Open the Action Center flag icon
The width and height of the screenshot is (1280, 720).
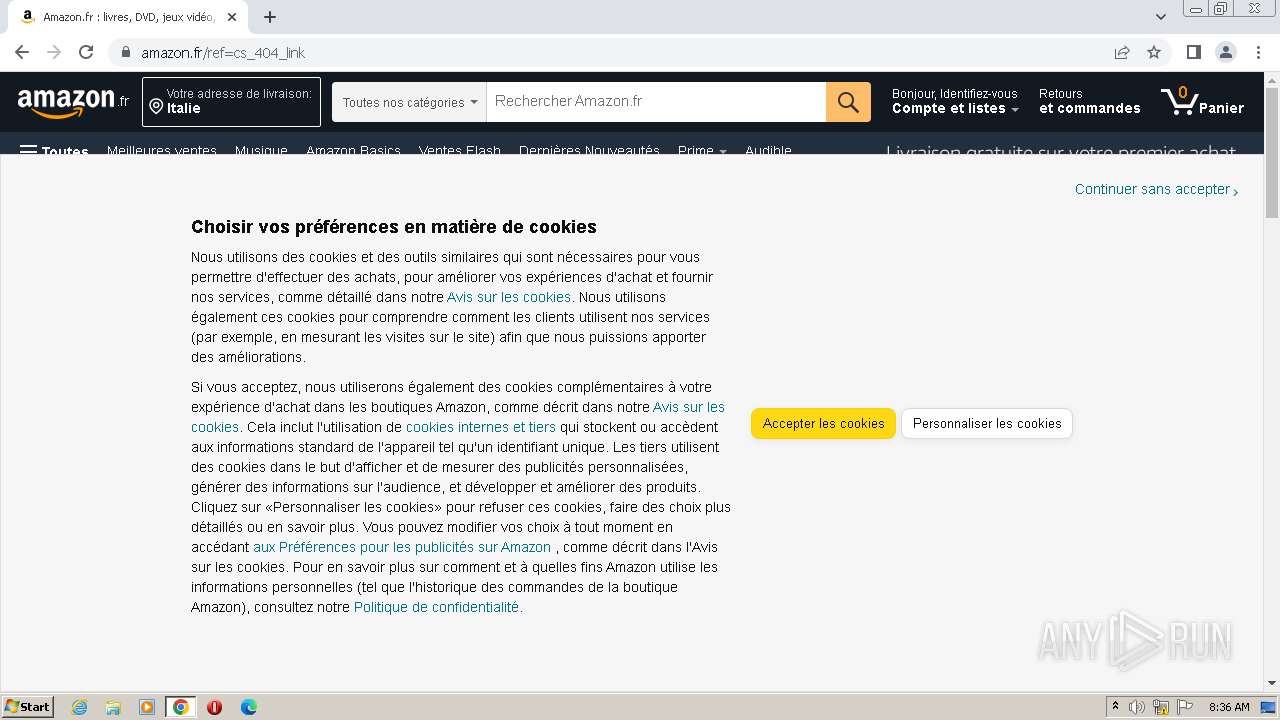[1185, 707]
